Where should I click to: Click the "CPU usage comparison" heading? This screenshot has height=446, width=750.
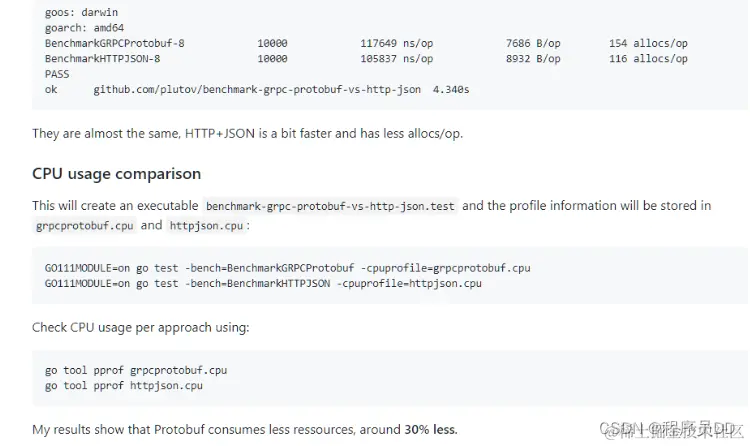click(x=116, y=174)
